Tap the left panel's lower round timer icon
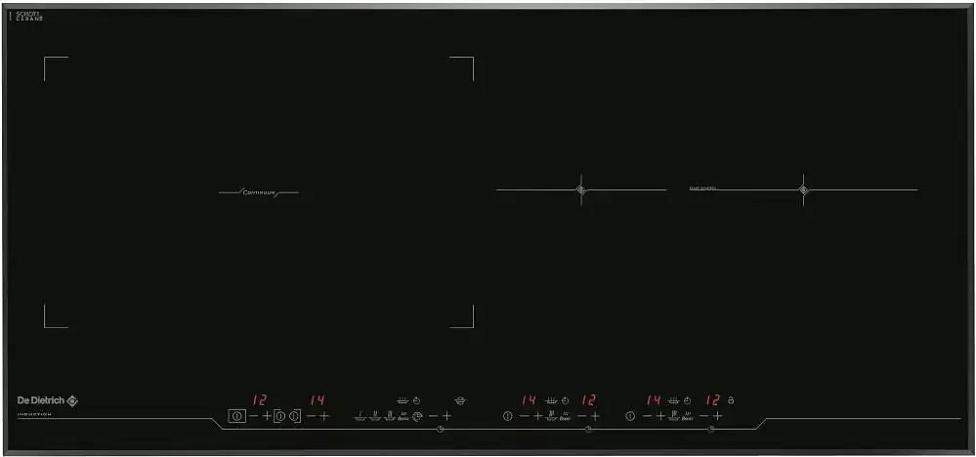Viewport: 976px width, 457px height. [x=417, y=417]
